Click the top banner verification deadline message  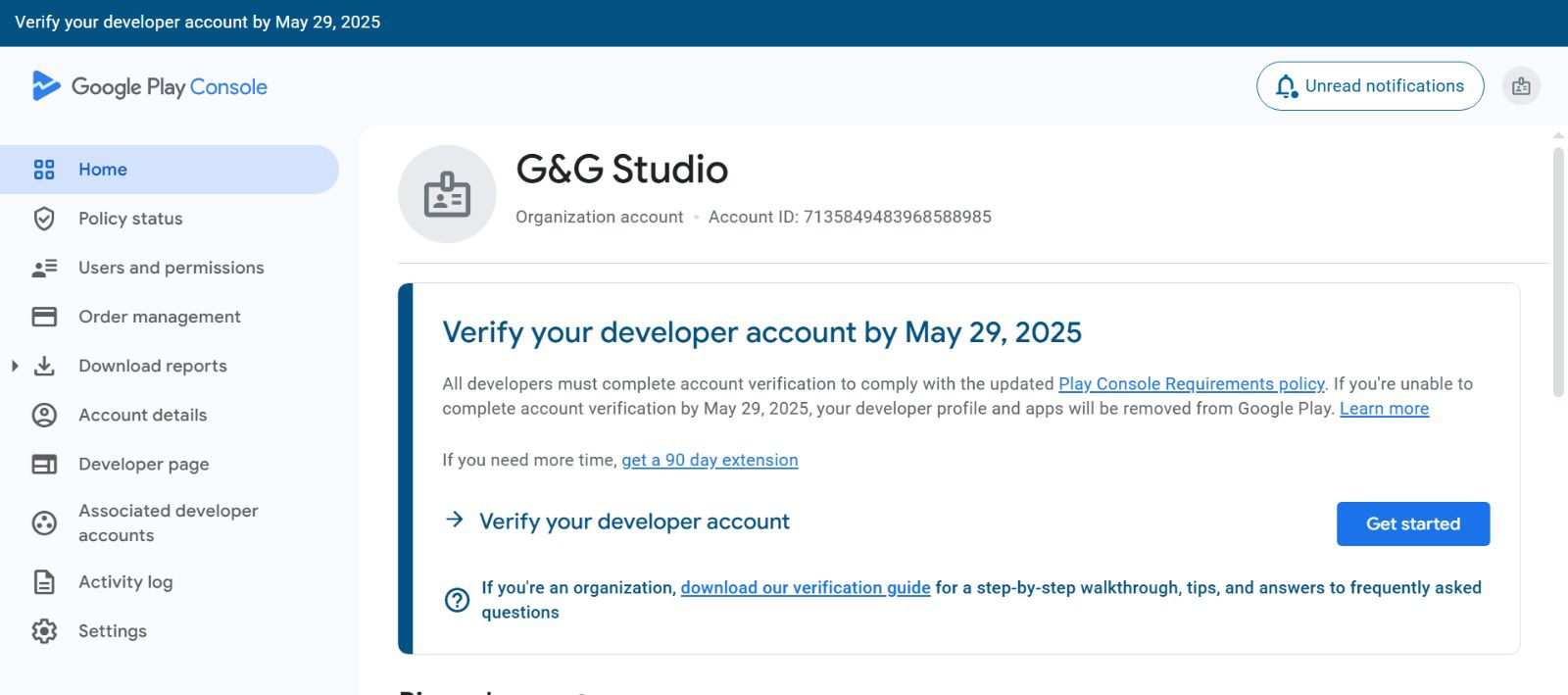(197, 22)
